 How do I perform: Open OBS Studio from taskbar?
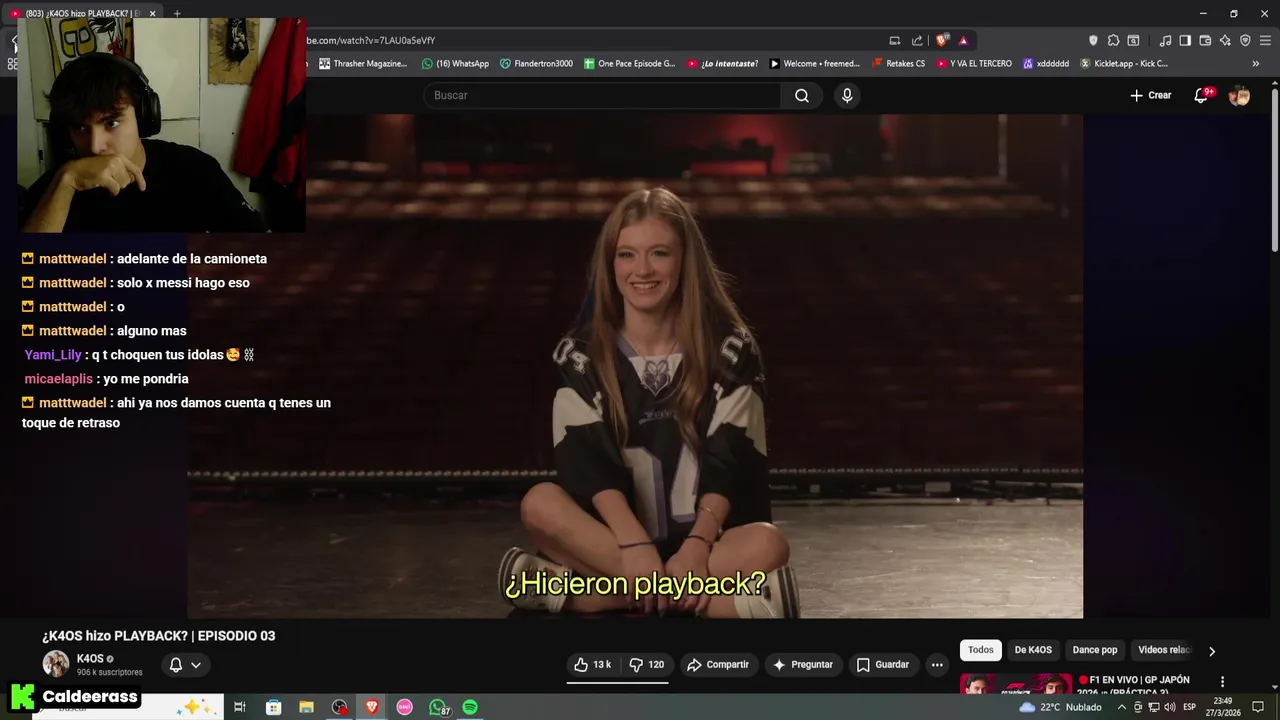[x=339, y=707]
